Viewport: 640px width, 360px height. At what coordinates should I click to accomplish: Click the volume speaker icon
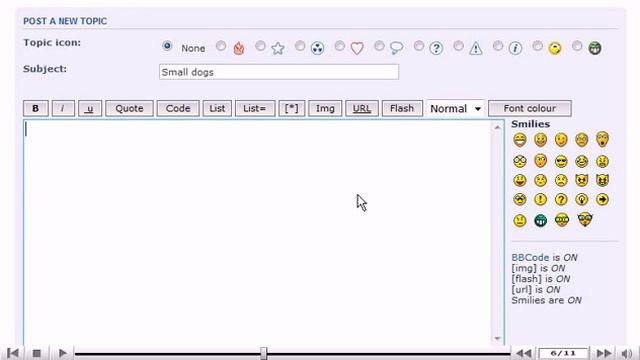pyautogui.click(x=627, y=353)
